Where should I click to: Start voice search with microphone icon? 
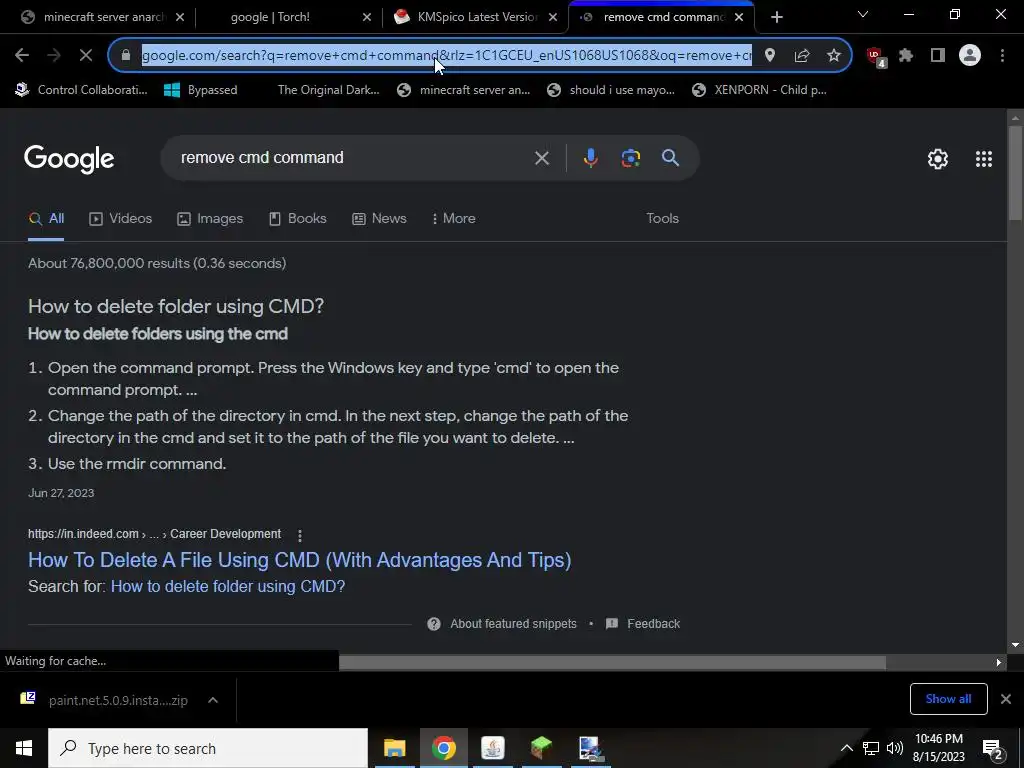[590, 158]
